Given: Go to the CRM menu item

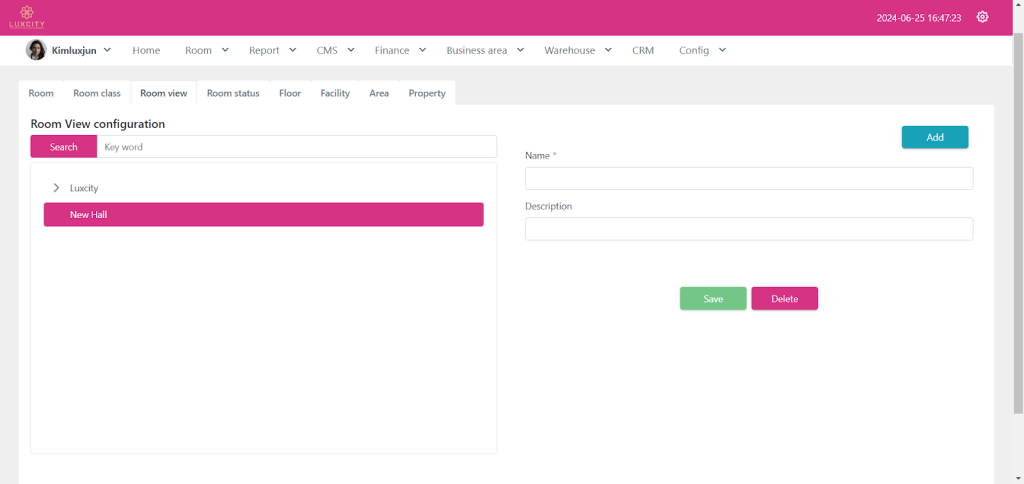Looking at the screenshot, I should [643, 50].
